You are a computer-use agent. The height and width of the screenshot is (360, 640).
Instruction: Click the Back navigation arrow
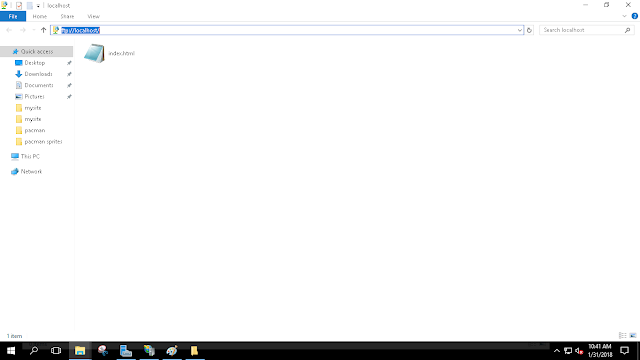(x=9, y=30)
